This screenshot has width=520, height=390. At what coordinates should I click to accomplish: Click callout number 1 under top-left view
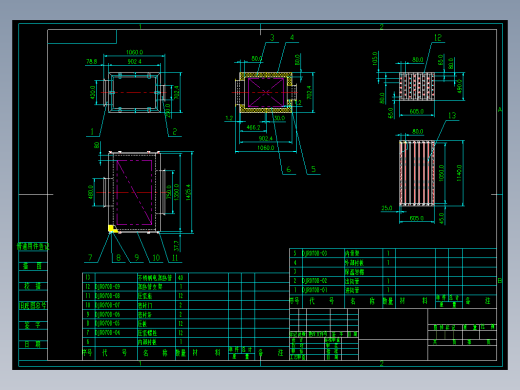tap(92, 132)
